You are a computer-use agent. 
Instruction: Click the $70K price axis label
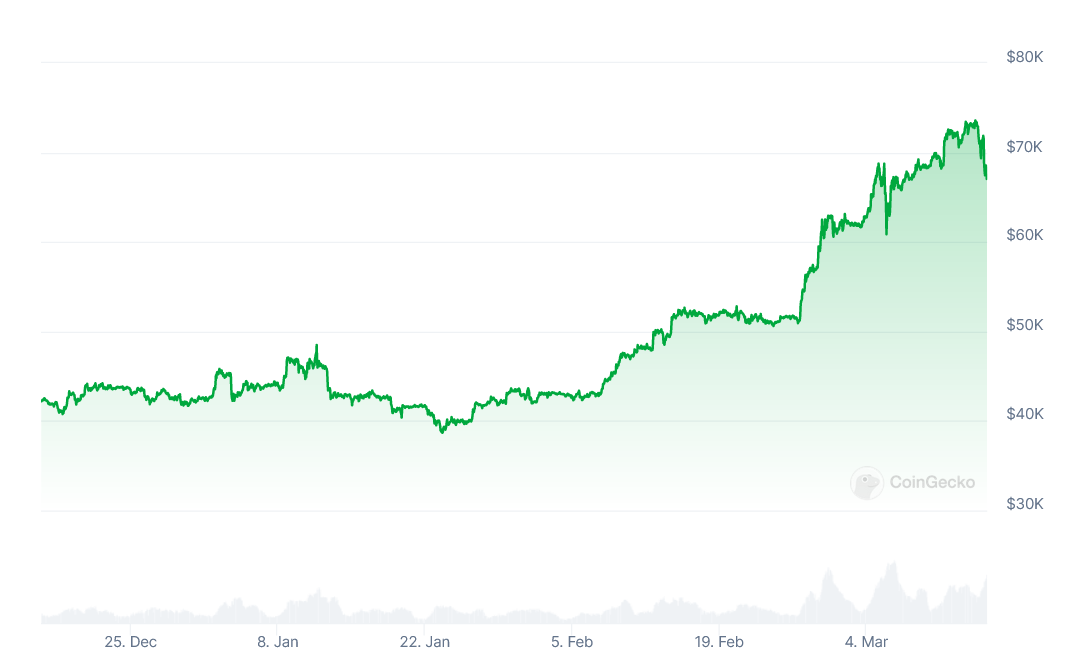[1025, 147]
